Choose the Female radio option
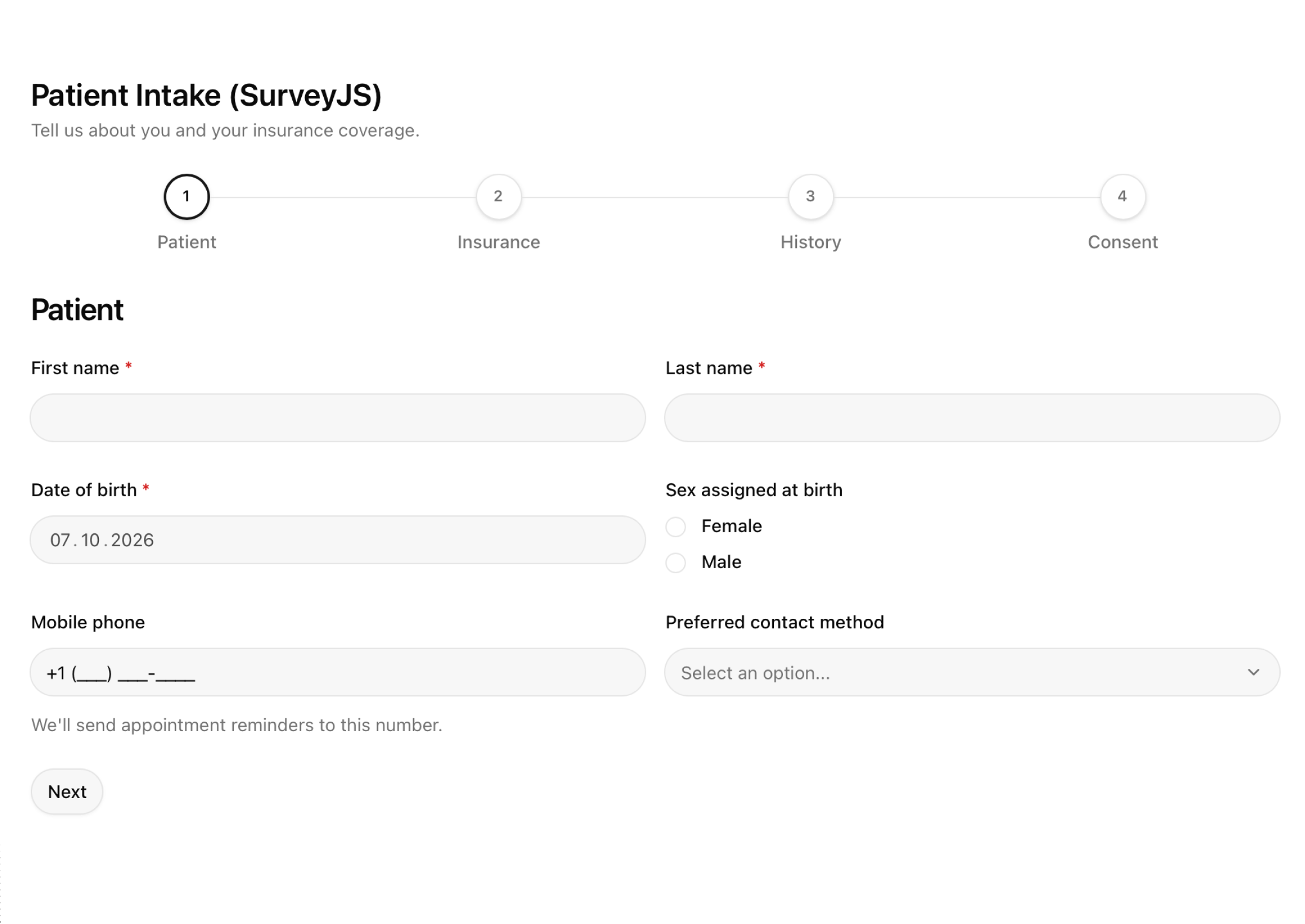This screenshot has width=1305, height=924. click(675, 527)
